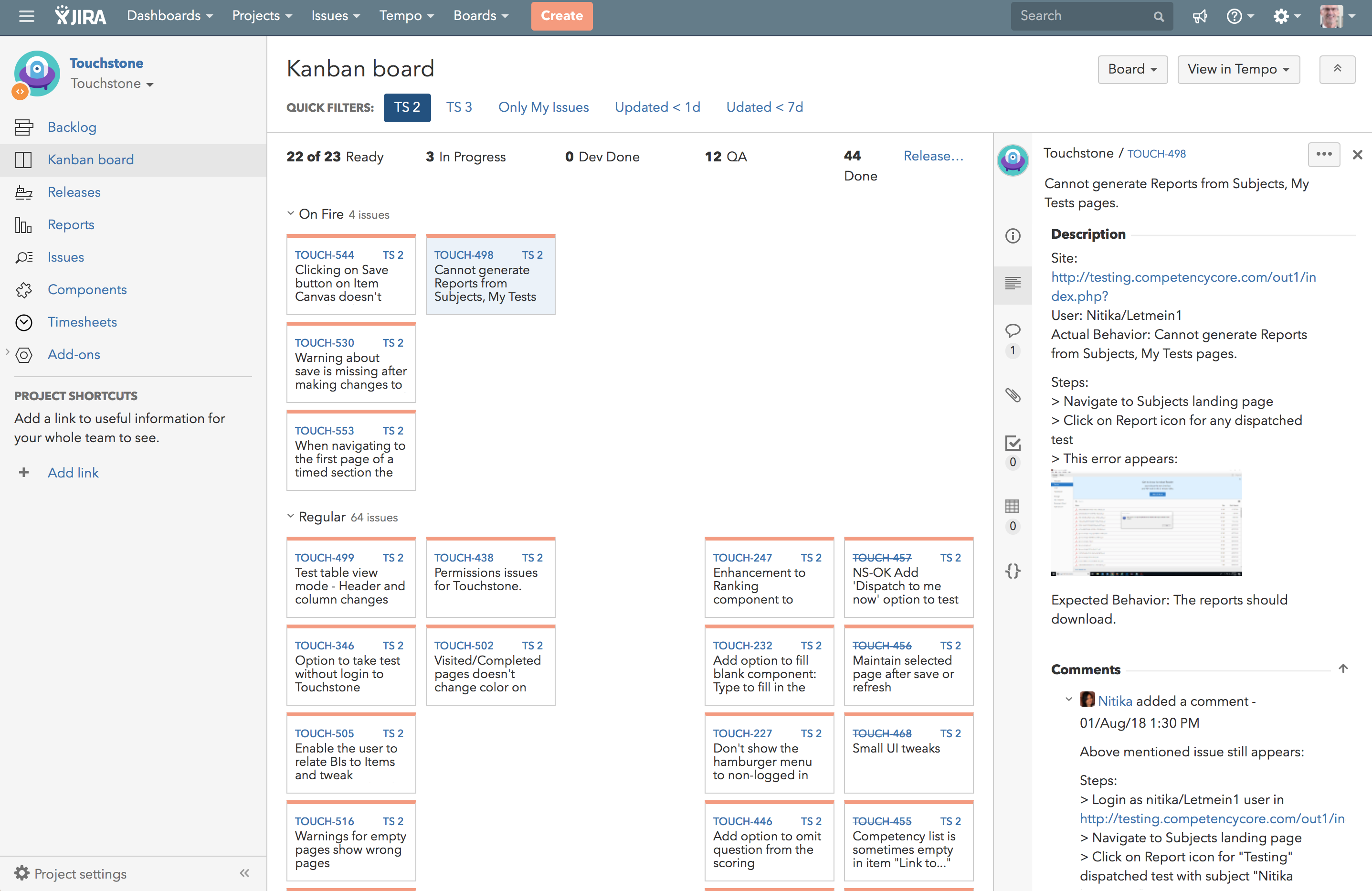
Task: Open the testing.competencycore.com site link in description
Action: [x=1183, y=286]
